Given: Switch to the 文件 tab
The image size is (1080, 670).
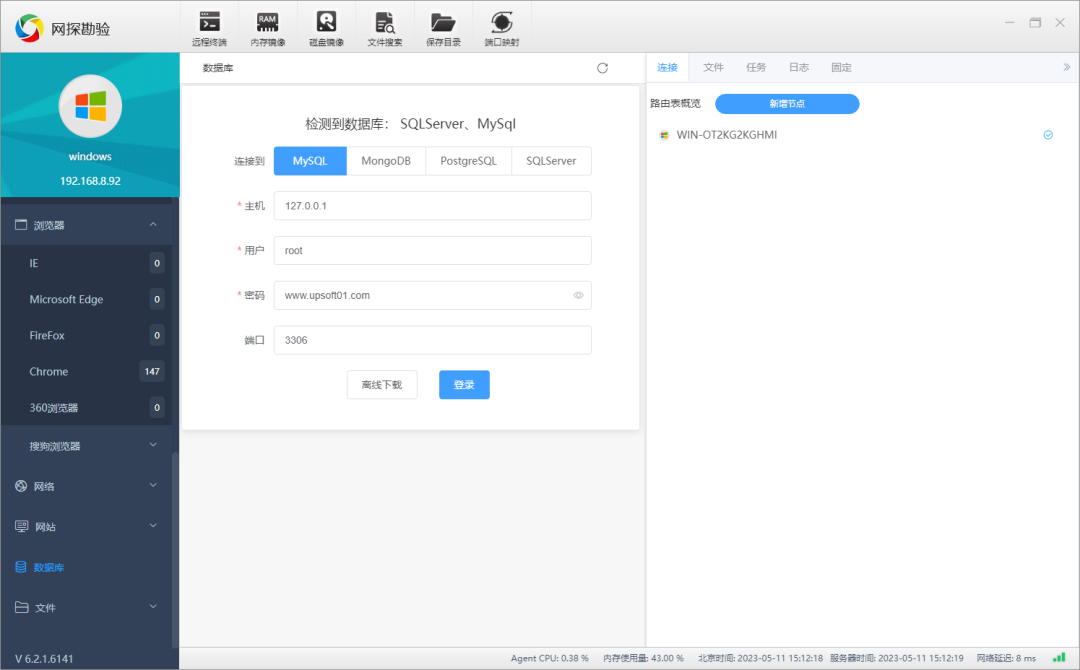Looking at the screenshot, I should click(713, 67).
